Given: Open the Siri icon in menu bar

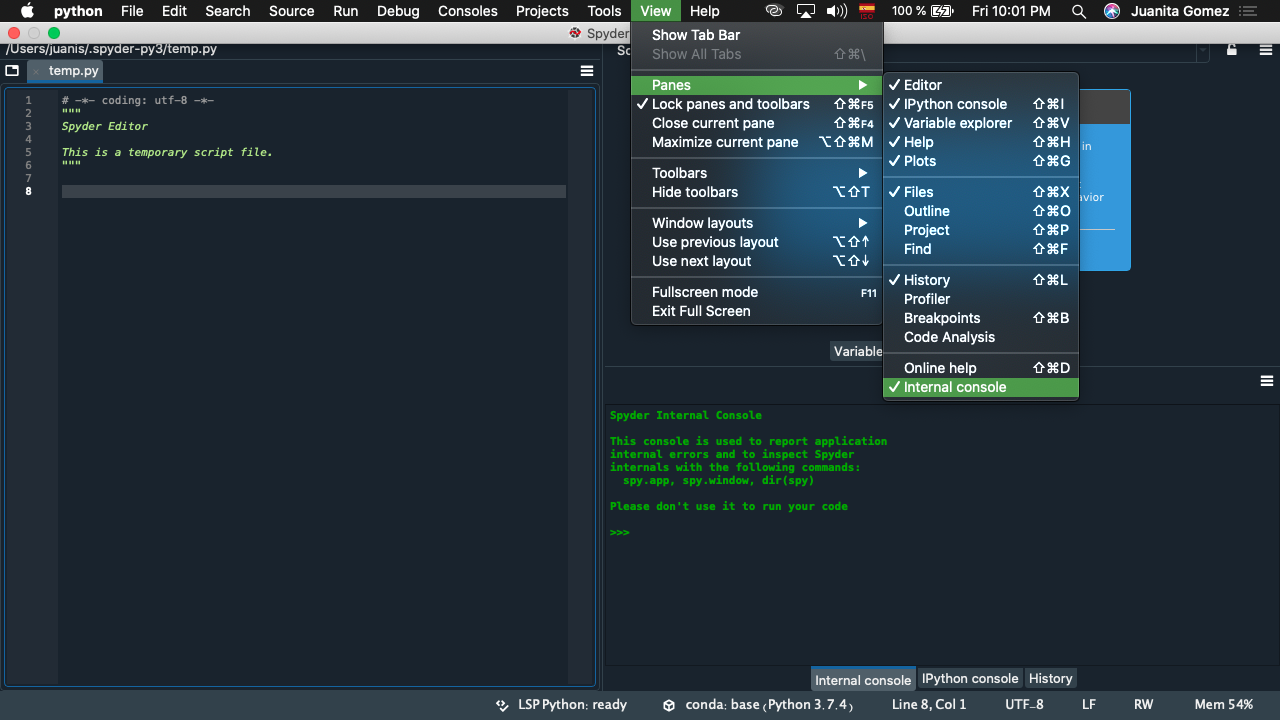Looking at the screenshot, I should (1112, 11).
